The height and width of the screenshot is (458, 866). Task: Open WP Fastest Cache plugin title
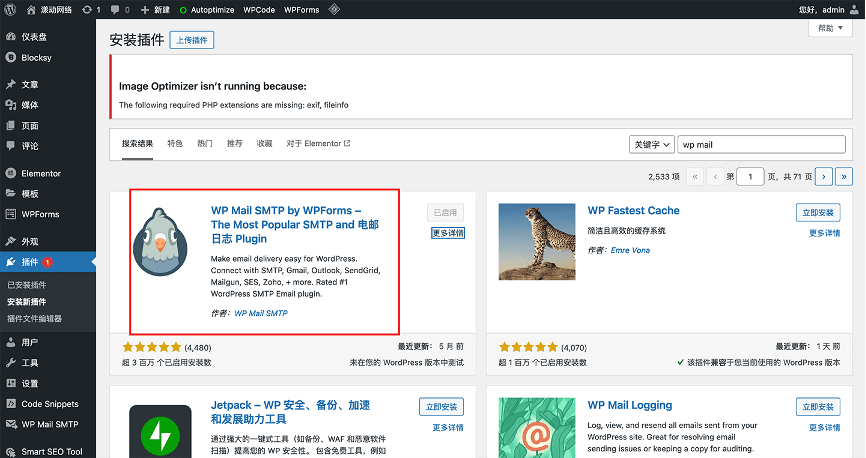pyautogui.click(x=633, y=210)
